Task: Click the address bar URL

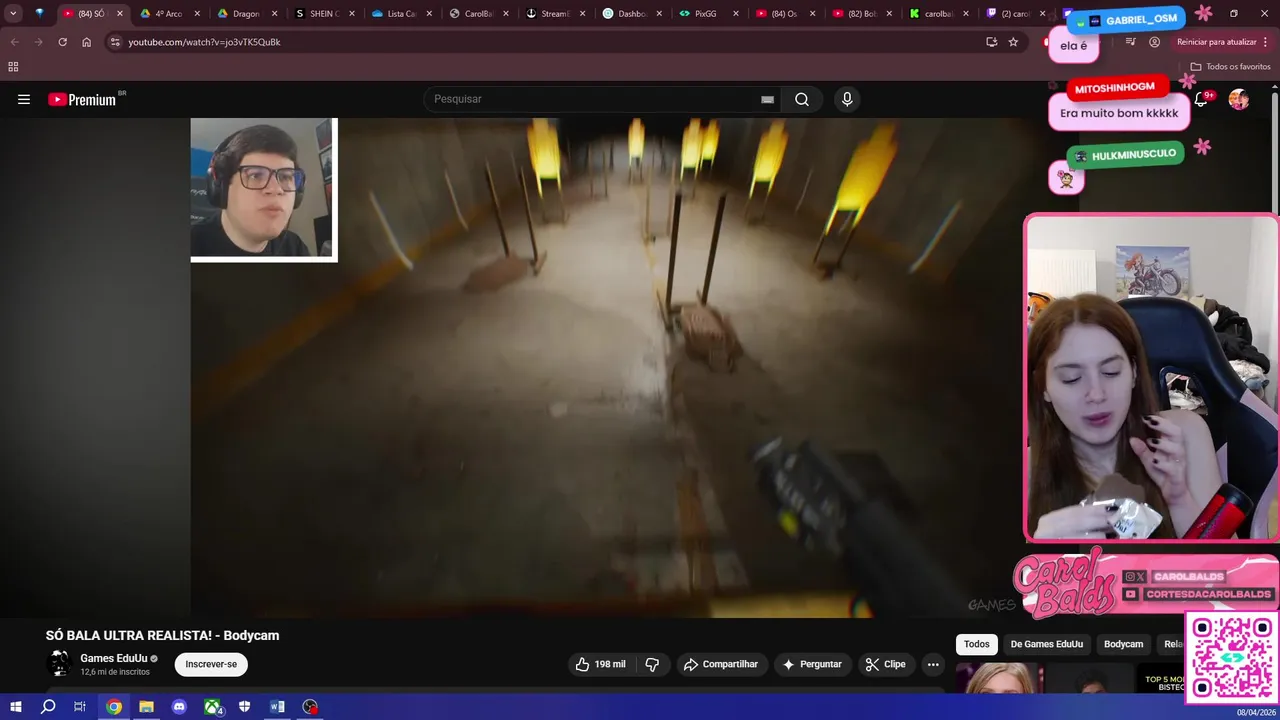Action: (204, 42)
